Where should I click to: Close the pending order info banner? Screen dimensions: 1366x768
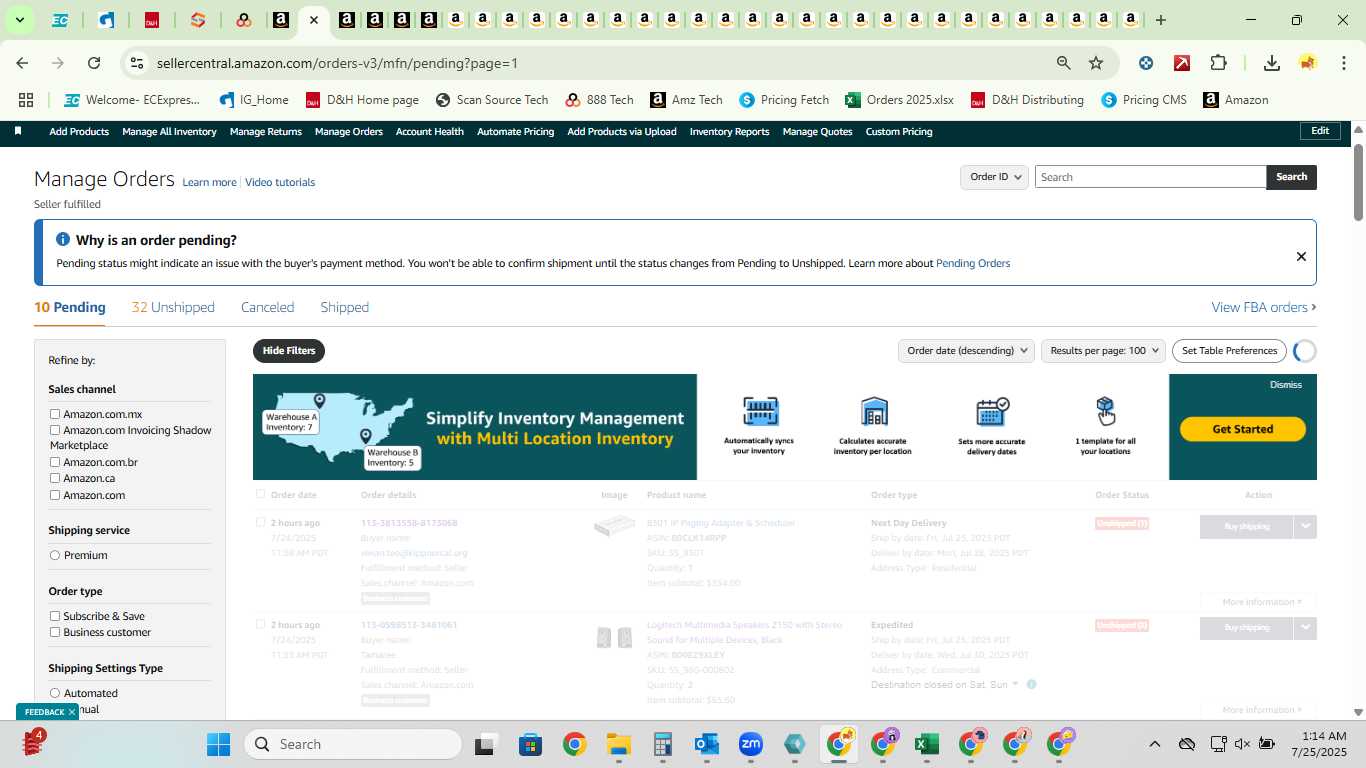click(1301, 257)
